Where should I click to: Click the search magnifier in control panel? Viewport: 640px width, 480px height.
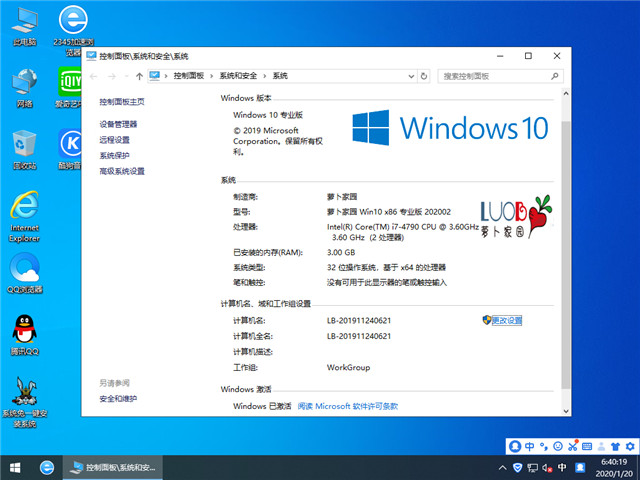[x=554, y=76]
